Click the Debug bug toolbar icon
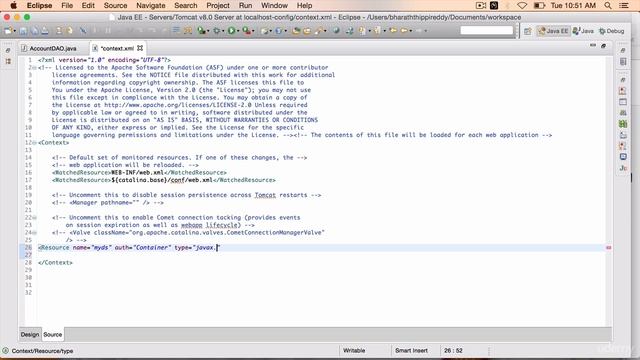The image size is (640, 360). pos(217,31)
